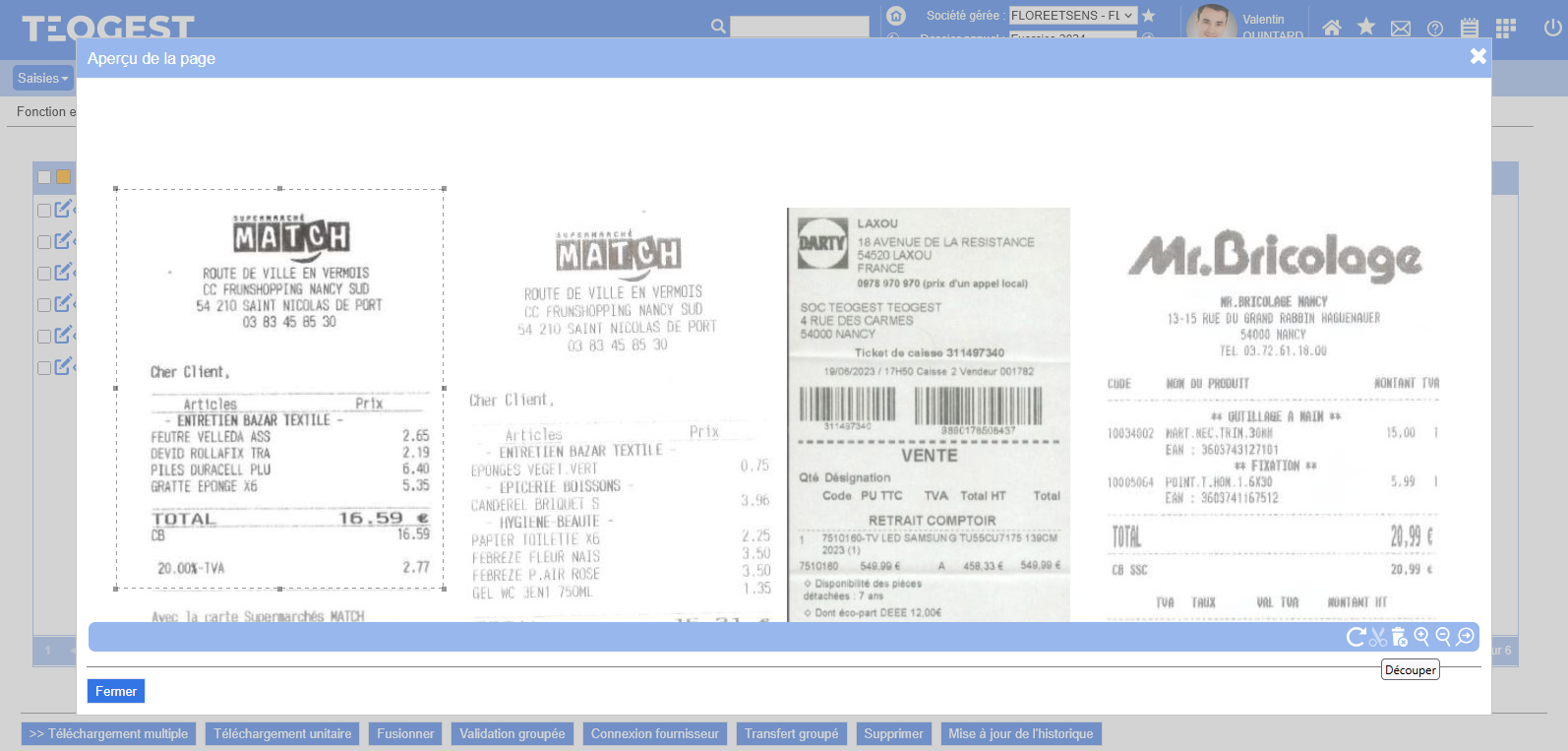Click the rotate image icon in preview toolbar
The image size is (1568, 751).
point(1356,637)
